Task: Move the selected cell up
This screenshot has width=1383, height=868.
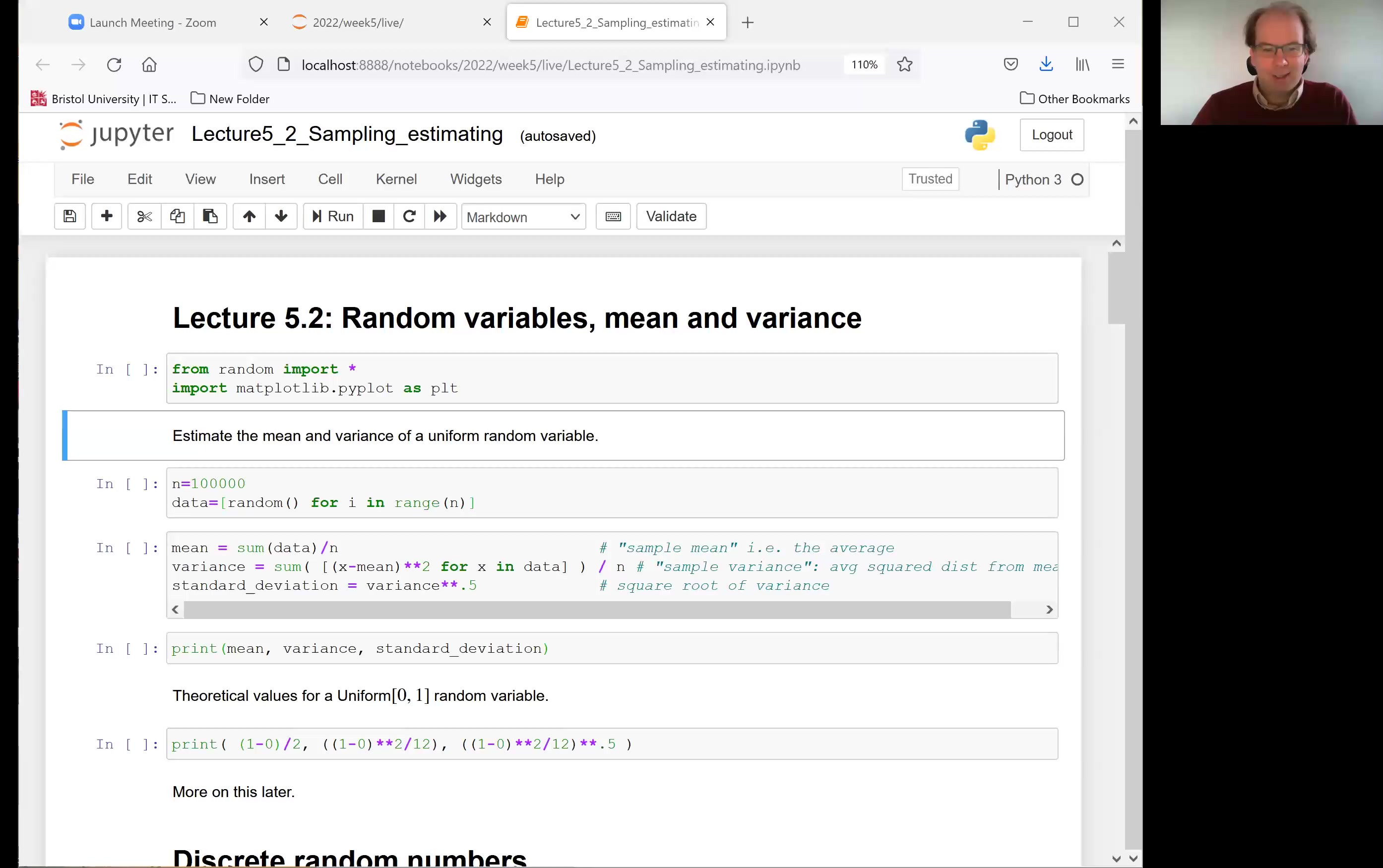Action: tap(249, 216)
